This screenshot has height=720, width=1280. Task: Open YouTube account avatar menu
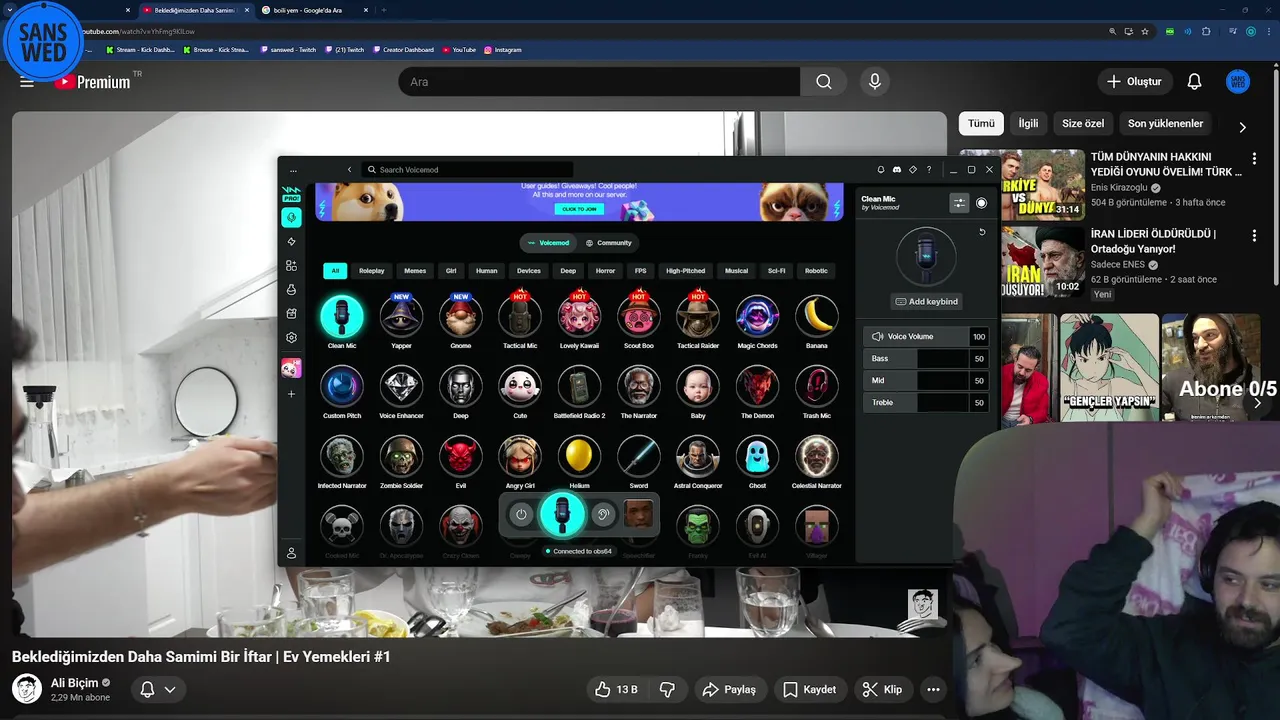1238,82
